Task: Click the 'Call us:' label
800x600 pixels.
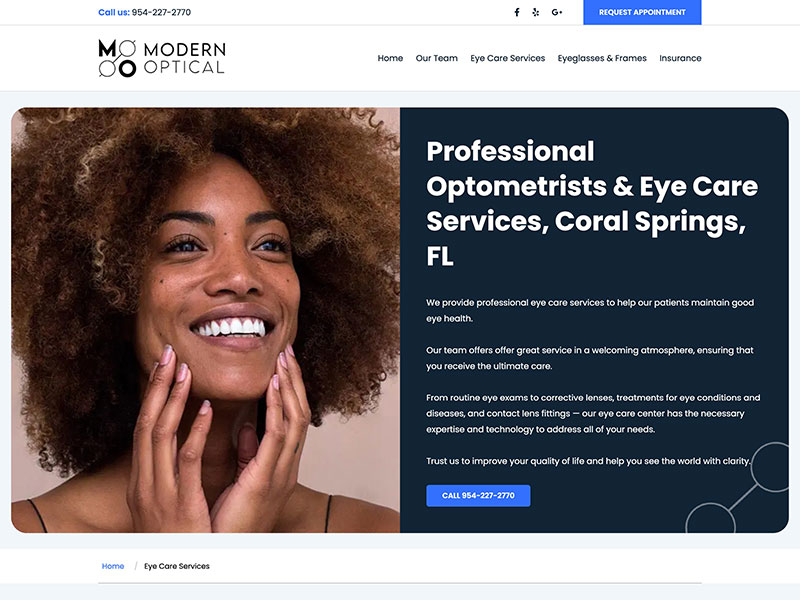Action: click(x=113, y=13)
